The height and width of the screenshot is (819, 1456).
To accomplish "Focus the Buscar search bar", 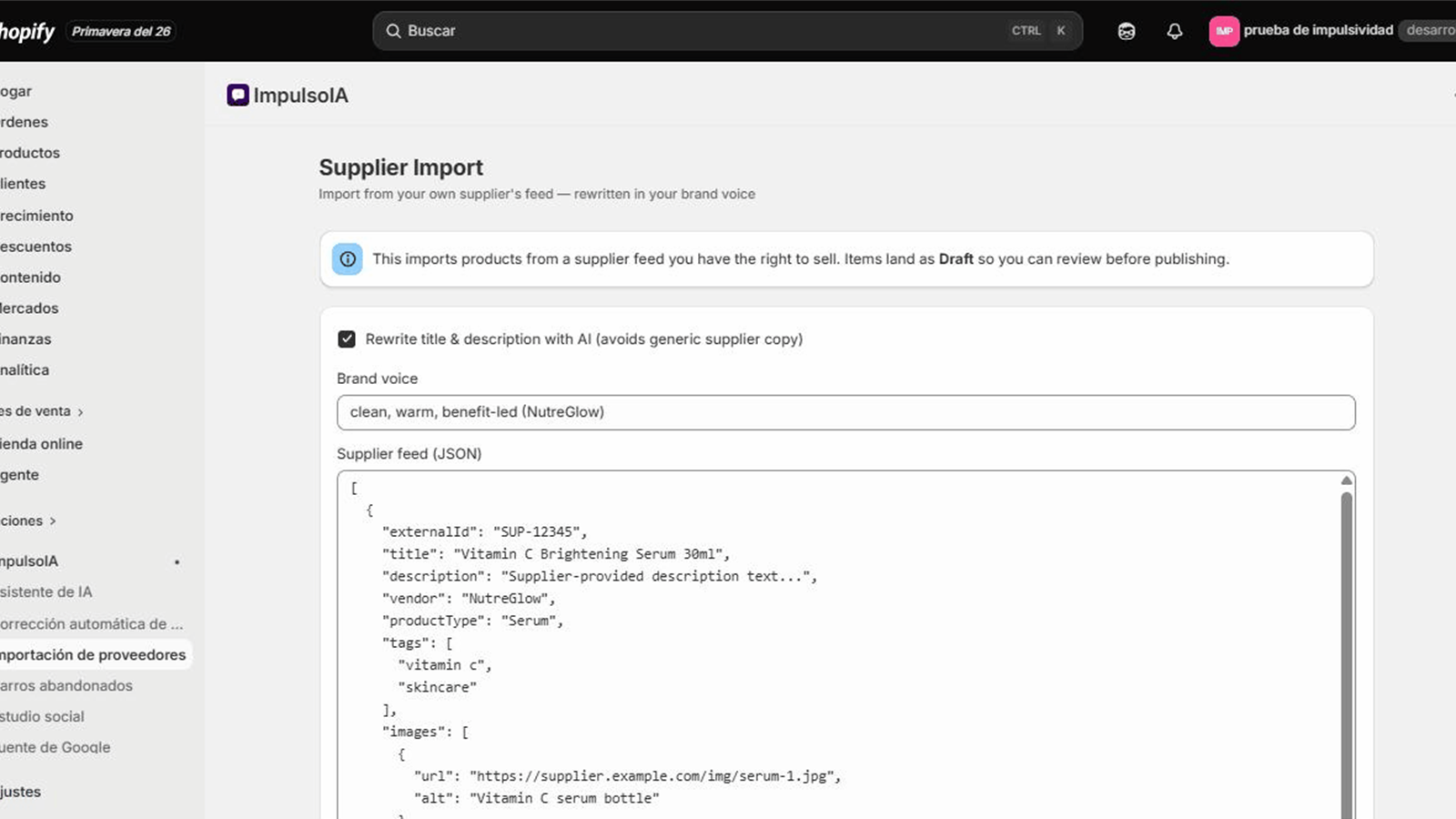I will pyautogui.click(x=727, y=31).
